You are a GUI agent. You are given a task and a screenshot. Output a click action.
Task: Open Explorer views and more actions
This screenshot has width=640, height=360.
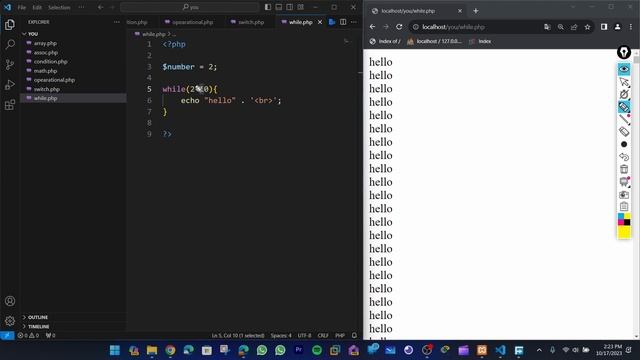[x=117, y=22]
